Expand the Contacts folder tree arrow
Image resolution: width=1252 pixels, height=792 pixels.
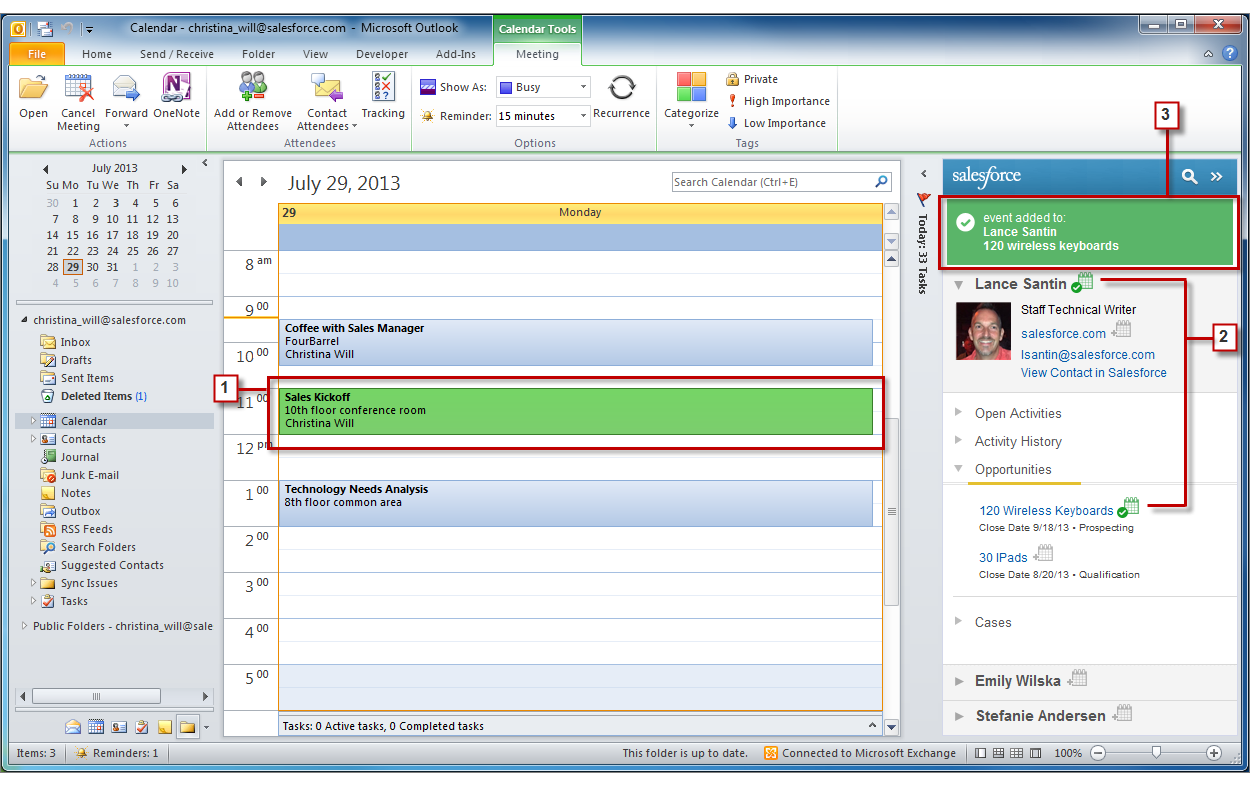(33, 439)
